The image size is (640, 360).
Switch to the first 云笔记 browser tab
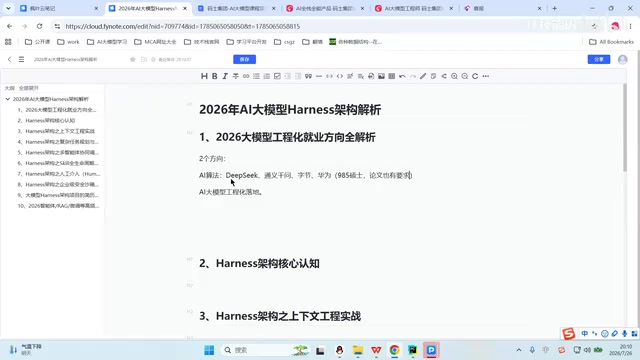tap(58, 8)
